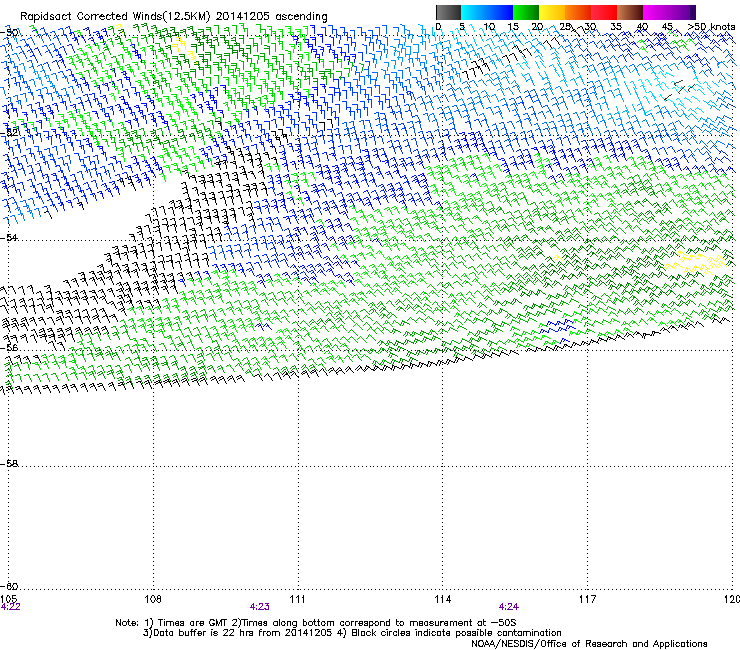Click the purple '4:23' time label

260,607
